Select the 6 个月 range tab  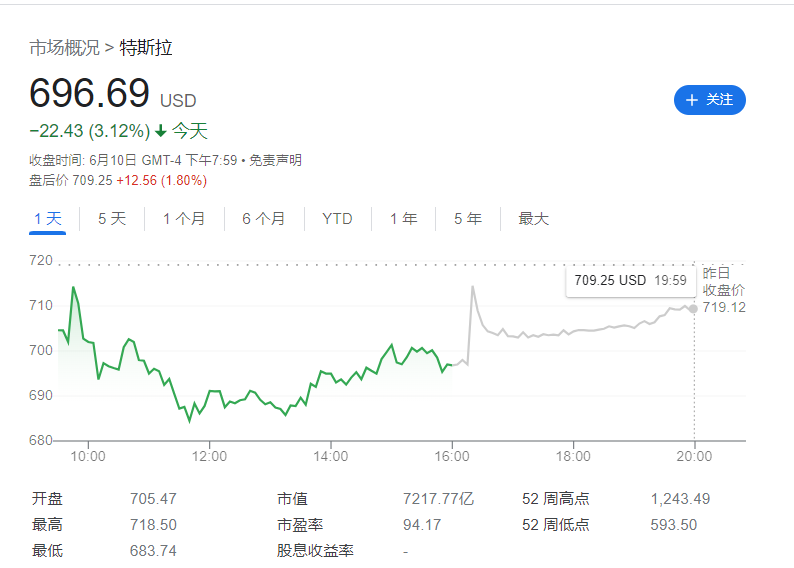point(263,219)
